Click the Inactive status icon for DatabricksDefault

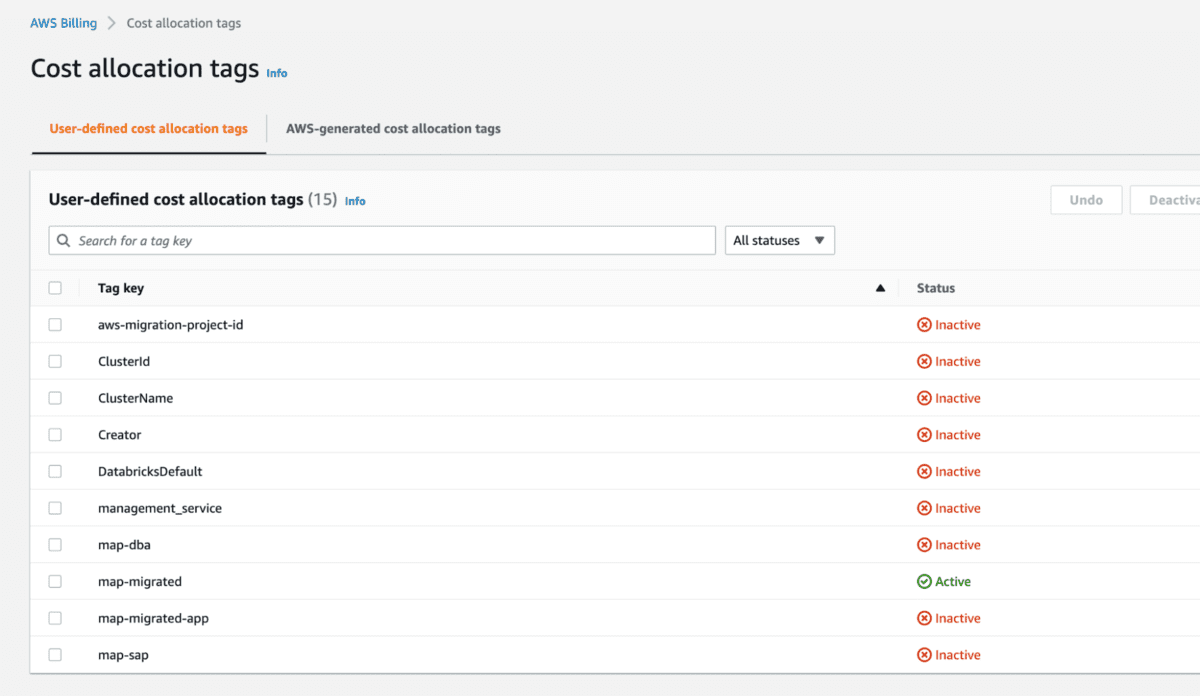point(924,472)
